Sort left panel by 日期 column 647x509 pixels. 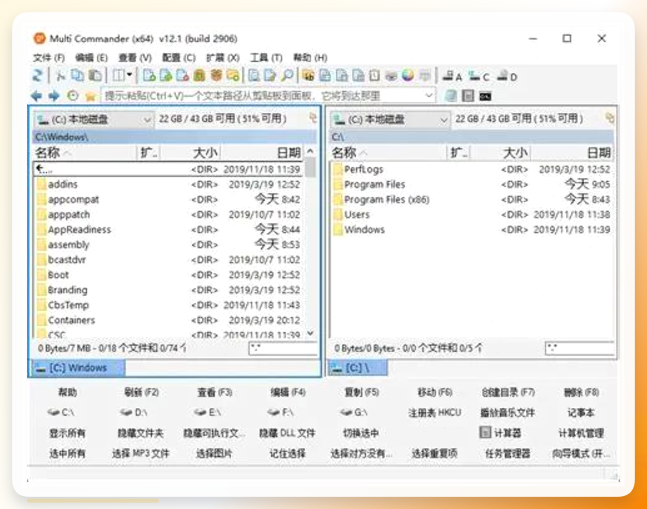(262, 153)
